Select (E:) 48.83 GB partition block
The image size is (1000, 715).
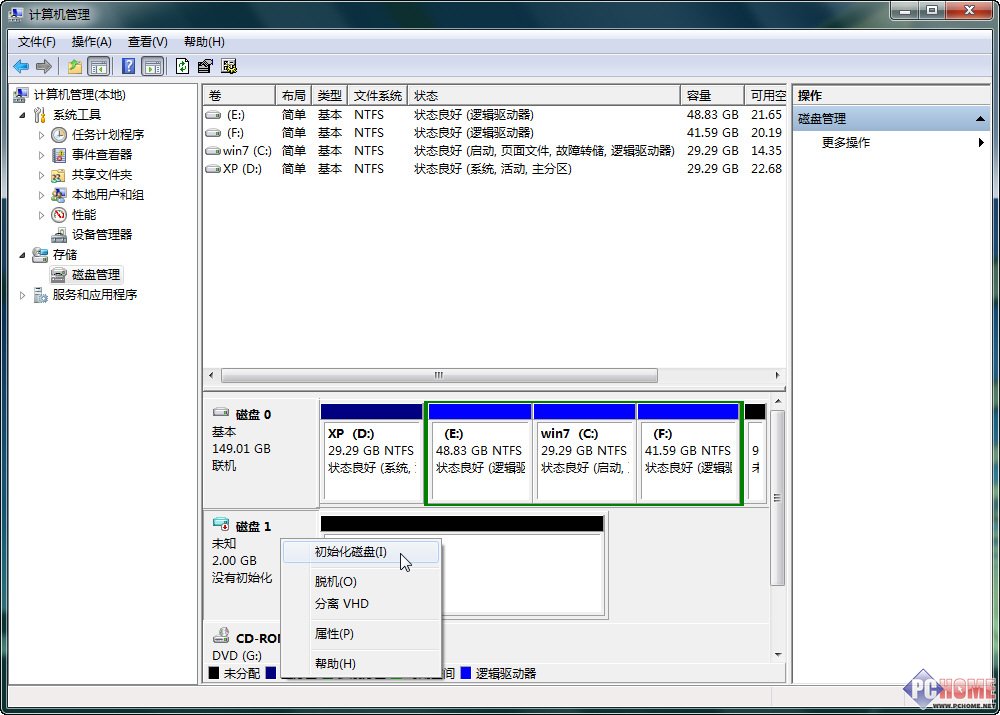click(x=480, y=453)
